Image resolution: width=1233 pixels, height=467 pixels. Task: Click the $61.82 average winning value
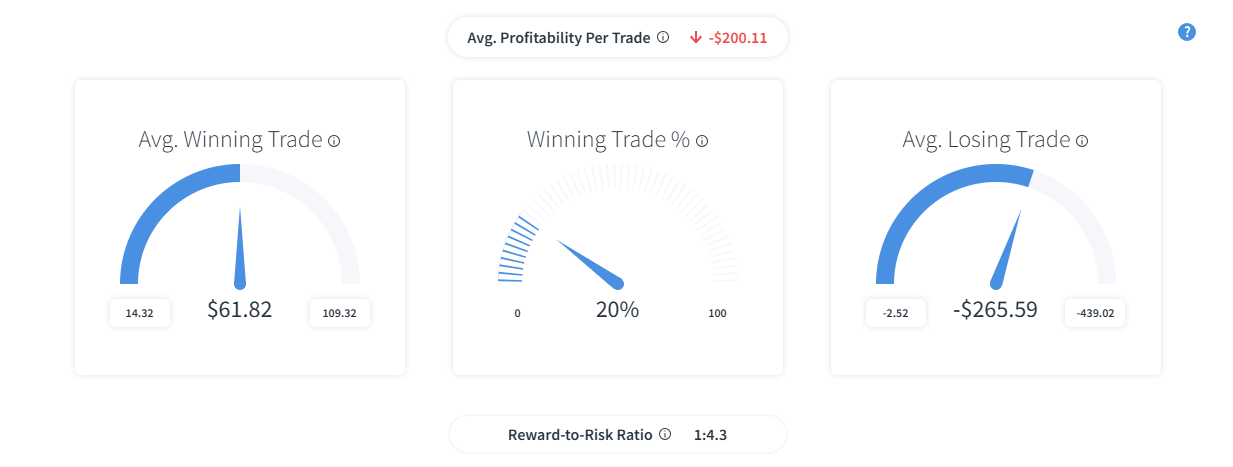click(240, 309)
